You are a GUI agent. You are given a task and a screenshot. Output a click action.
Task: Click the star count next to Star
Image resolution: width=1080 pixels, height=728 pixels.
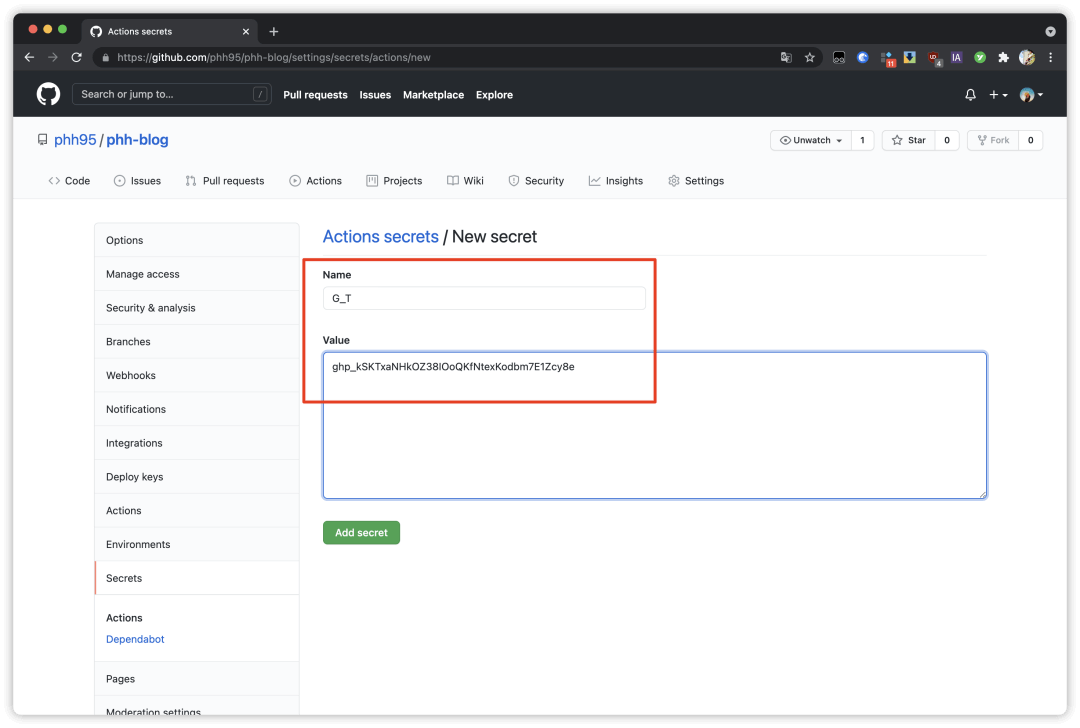pos(947,140)
